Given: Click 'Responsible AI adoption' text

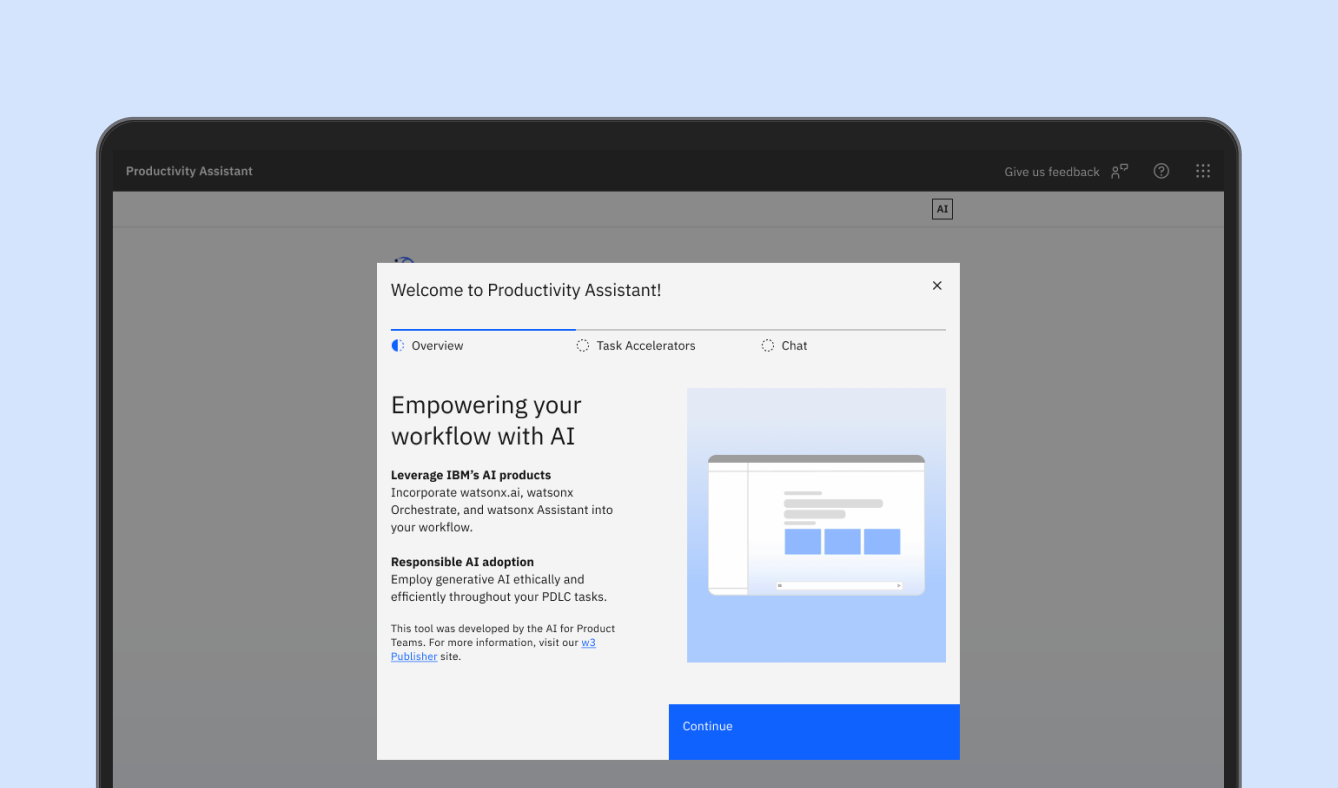Looking at the screenshot, I should point(462,562).
